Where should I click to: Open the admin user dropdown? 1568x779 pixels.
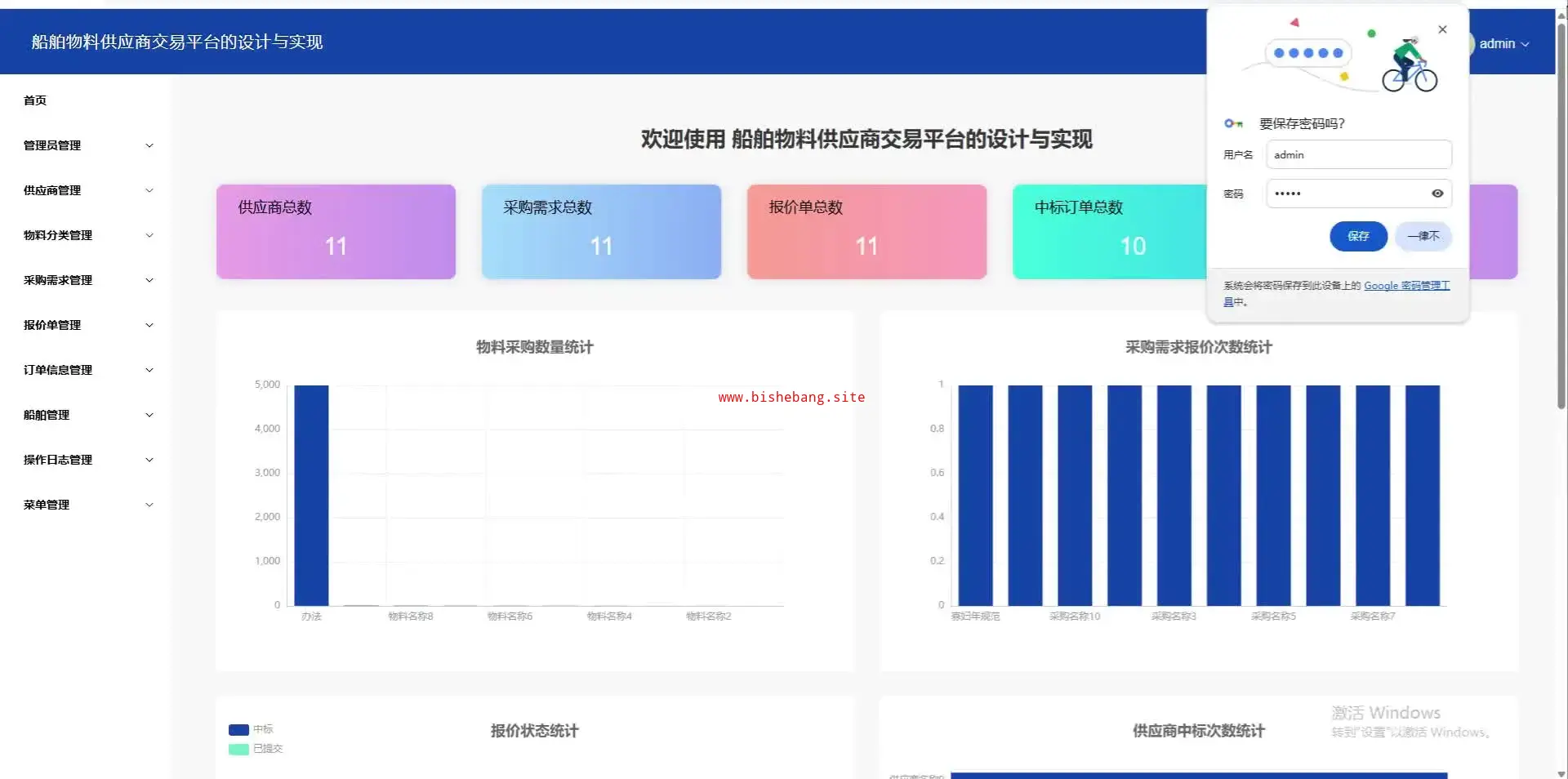coord(1503,44)
